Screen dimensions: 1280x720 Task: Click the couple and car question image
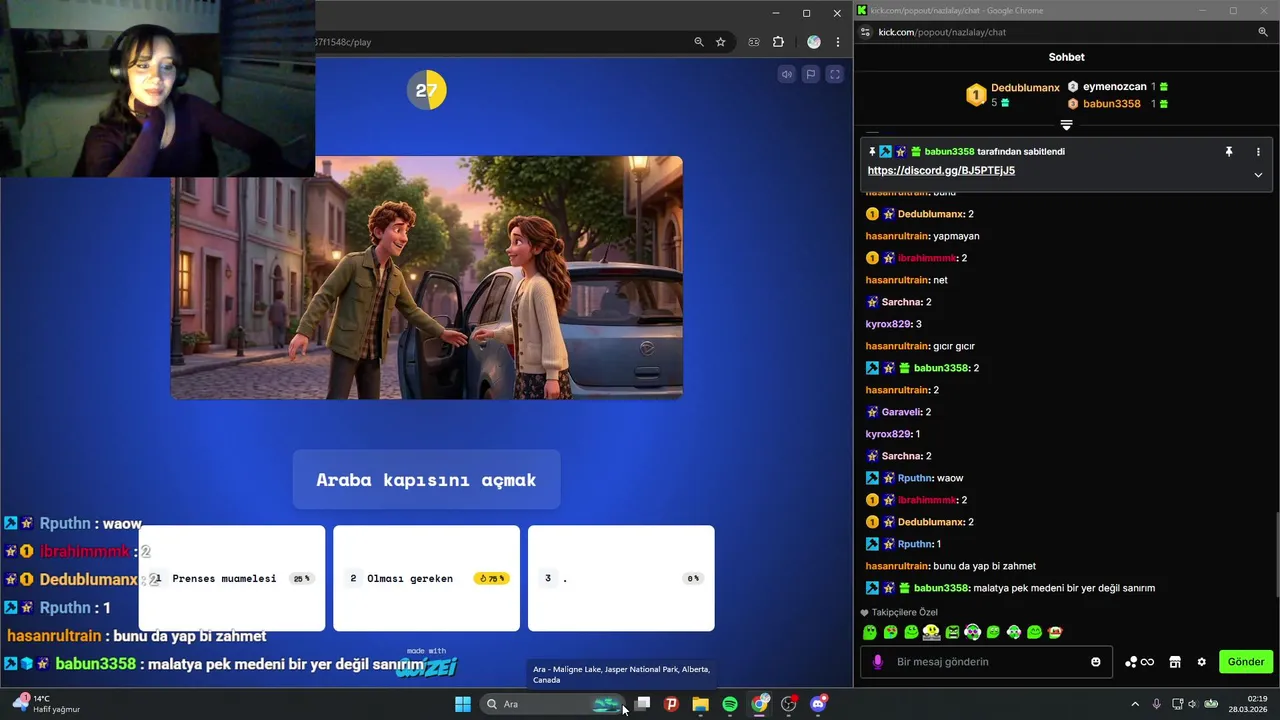[427, 277]
